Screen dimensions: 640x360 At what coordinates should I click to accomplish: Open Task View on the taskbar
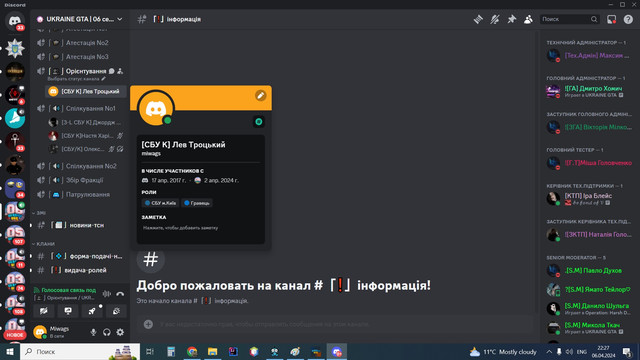[150, 351]
